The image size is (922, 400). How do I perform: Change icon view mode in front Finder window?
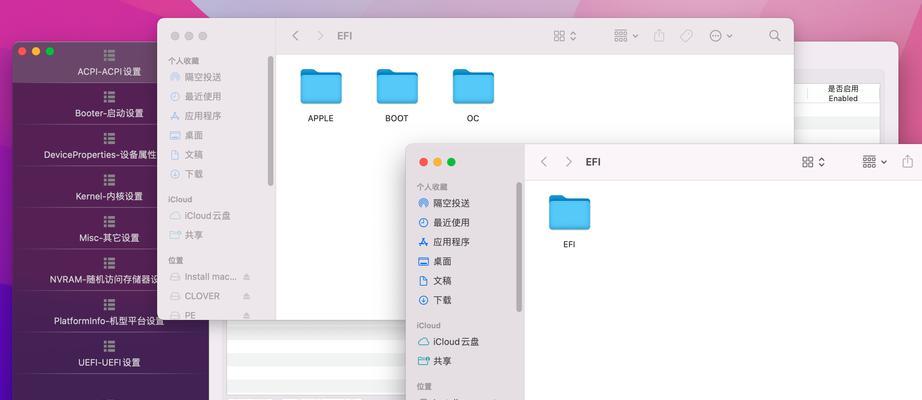813,162
